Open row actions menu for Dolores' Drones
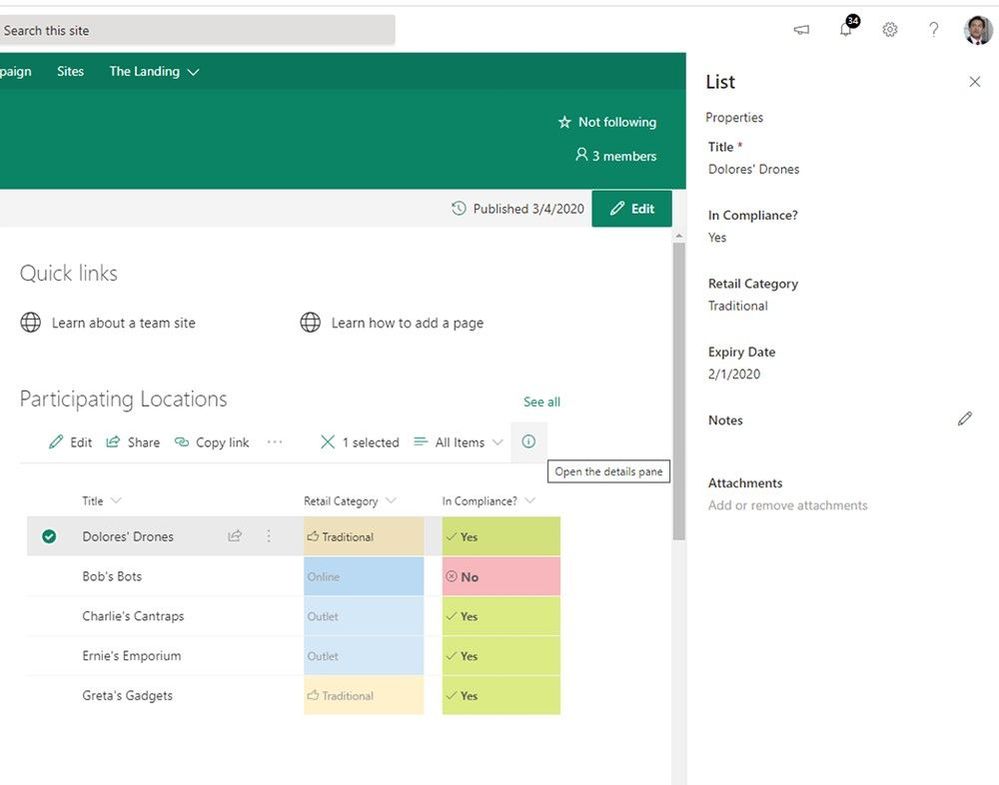Viewport: 999px width, 785px height. pos(268,536)
